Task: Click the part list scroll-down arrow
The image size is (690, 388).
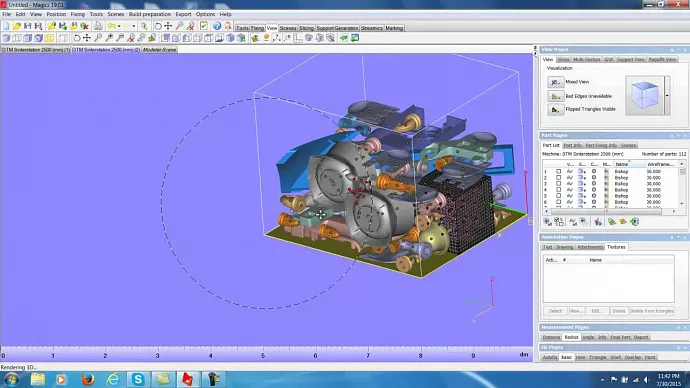Action: tap(682, 204)
